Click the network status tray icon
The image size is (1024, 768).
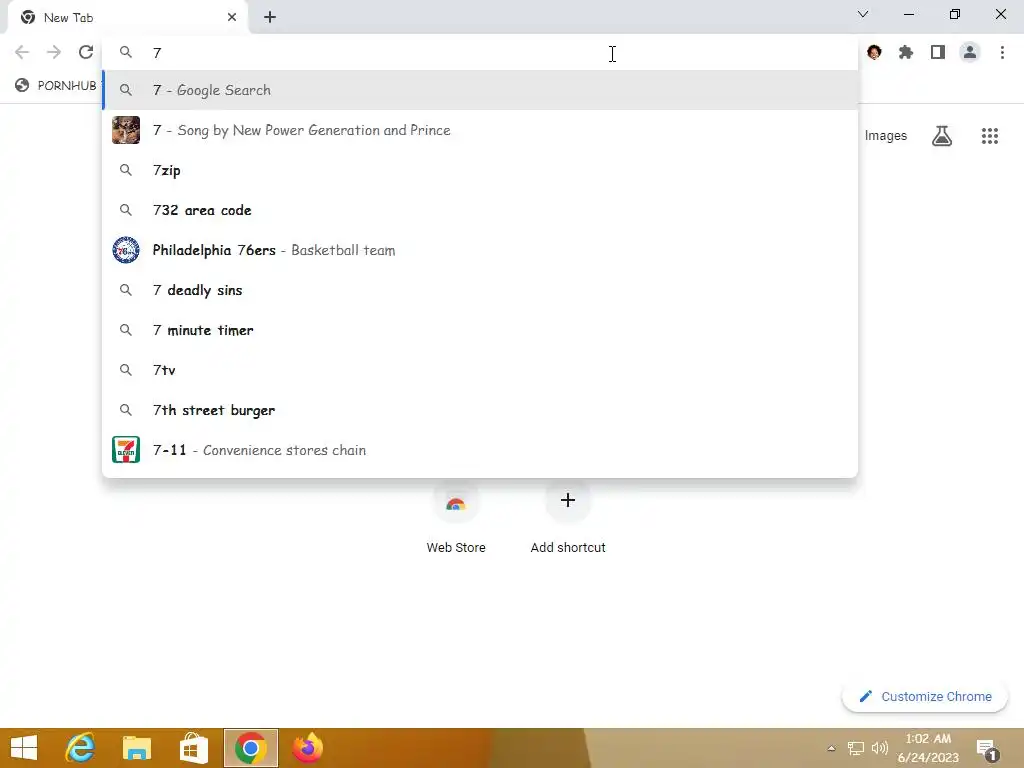(856, 748)
